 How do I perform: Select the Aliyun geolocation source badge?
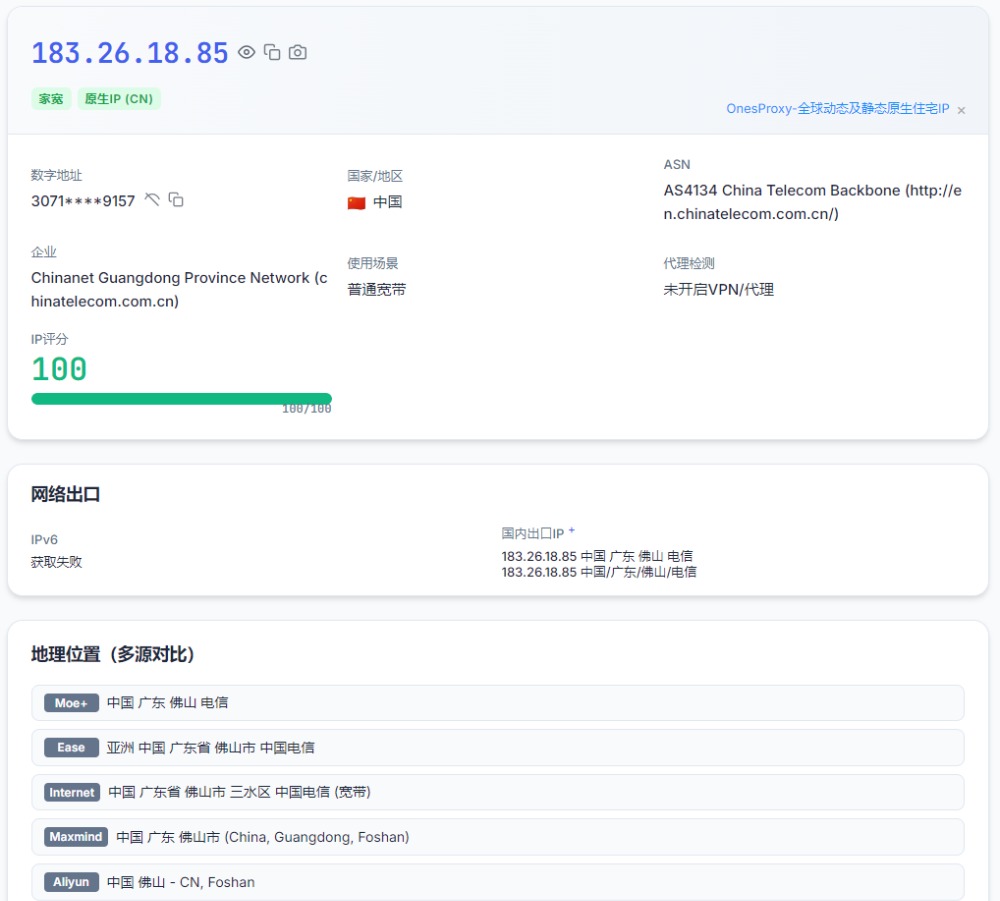click(x=71, y=882)
